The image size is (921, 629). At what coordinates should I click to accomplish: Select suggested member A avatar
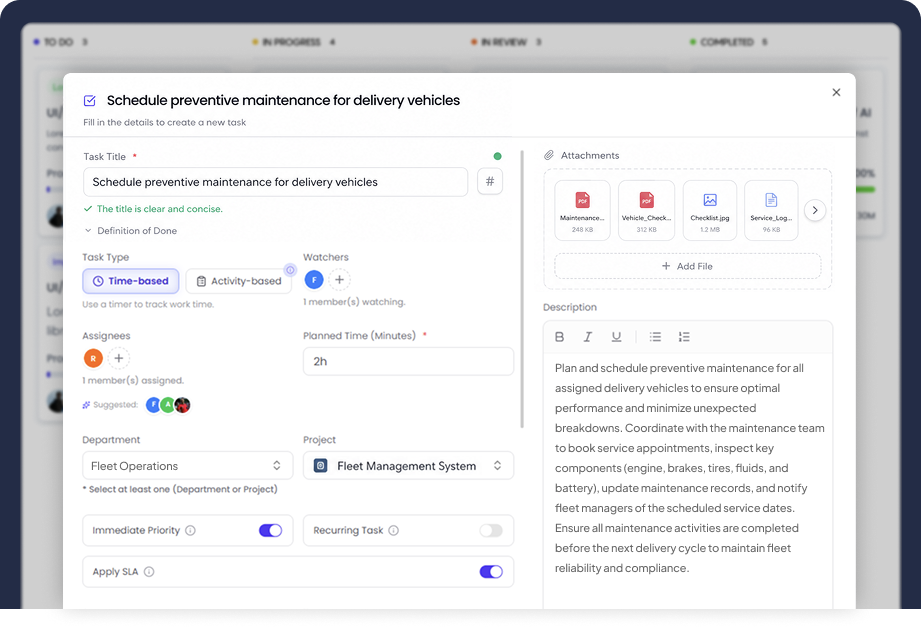pos(168,405)
